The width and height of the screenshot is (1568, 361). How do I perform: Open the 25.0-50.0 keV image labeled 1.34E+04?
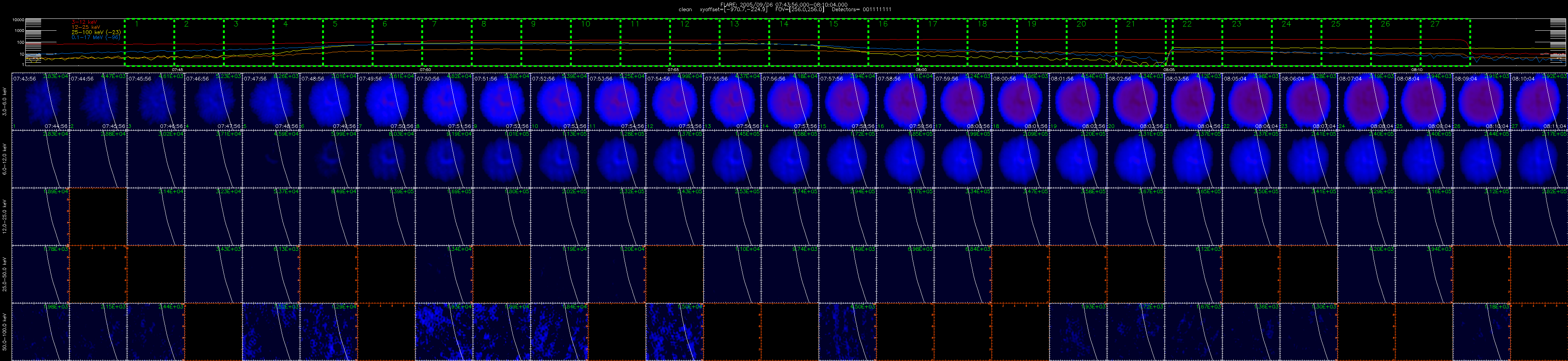tap(444, 274)
